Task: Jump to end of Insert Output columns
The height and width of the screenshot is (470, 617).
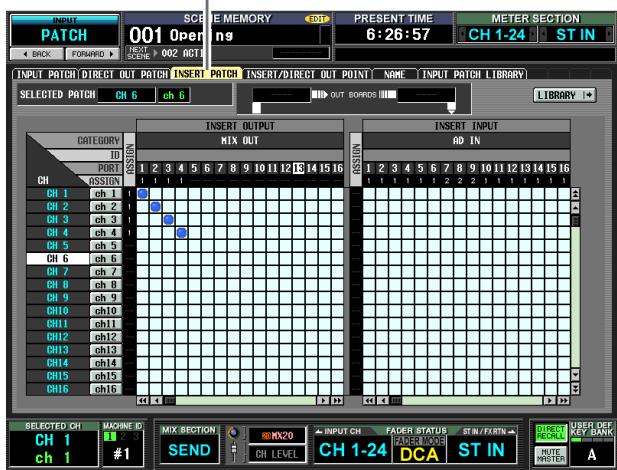Action: (337, 401)
